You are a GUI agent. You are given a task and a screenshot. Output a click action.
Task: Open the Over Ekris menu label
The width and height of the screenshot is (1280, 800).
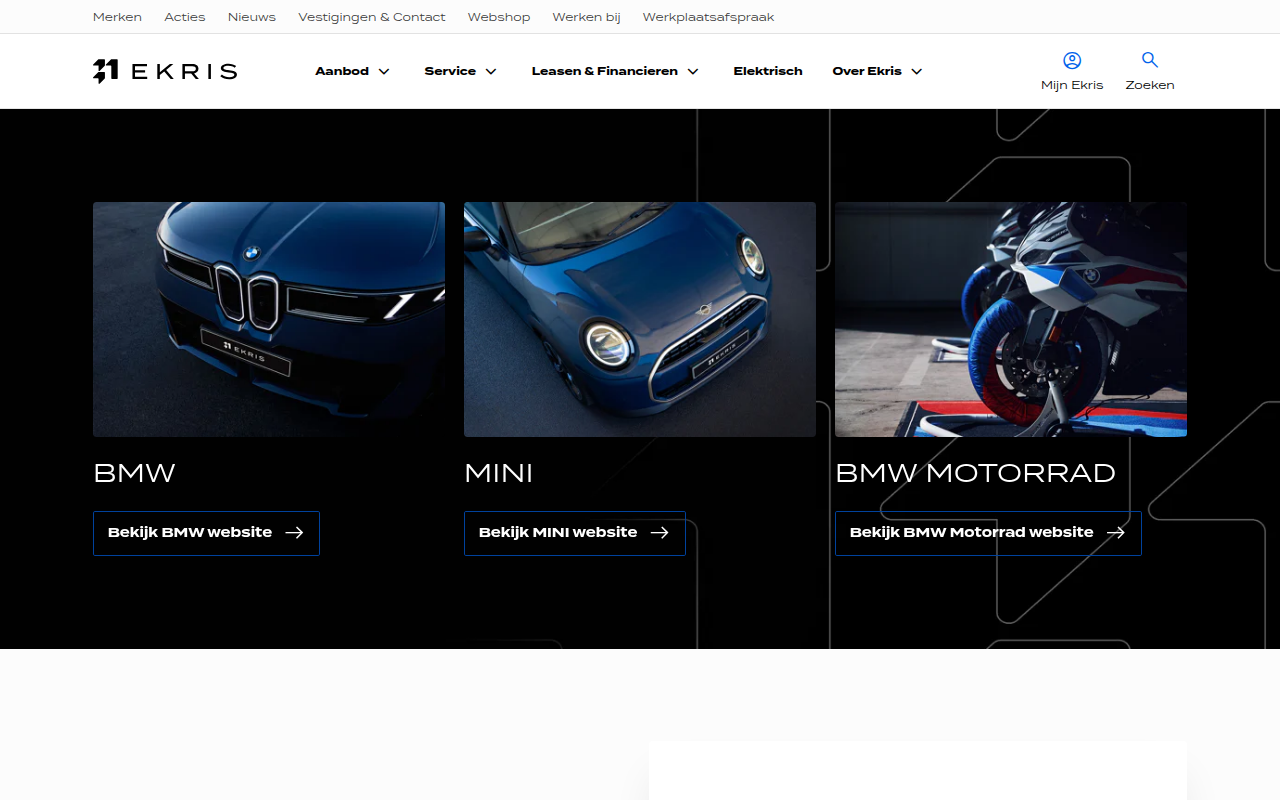pos(867,71)
